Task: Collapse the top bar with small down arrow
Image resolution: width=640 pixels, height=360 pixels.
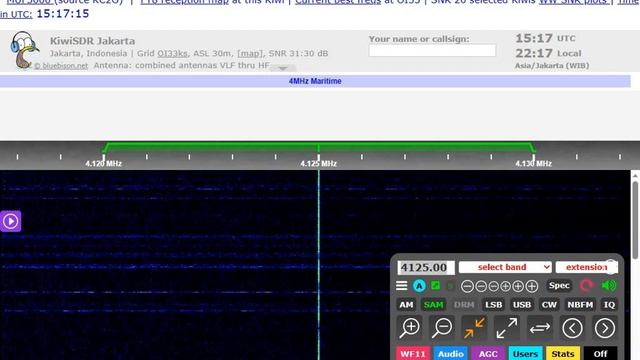Action: (x=282, y=68)
